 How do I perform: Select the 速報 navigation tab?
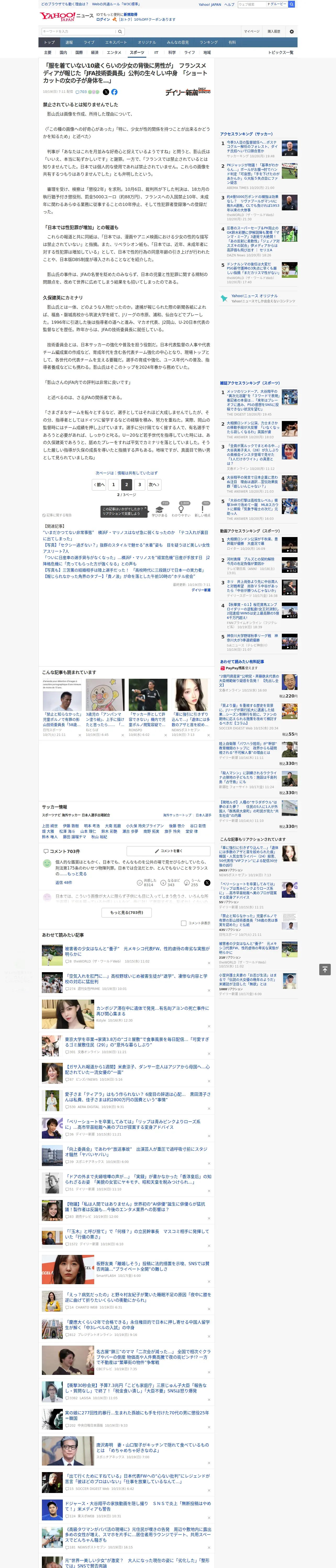(x=69, y=43)
